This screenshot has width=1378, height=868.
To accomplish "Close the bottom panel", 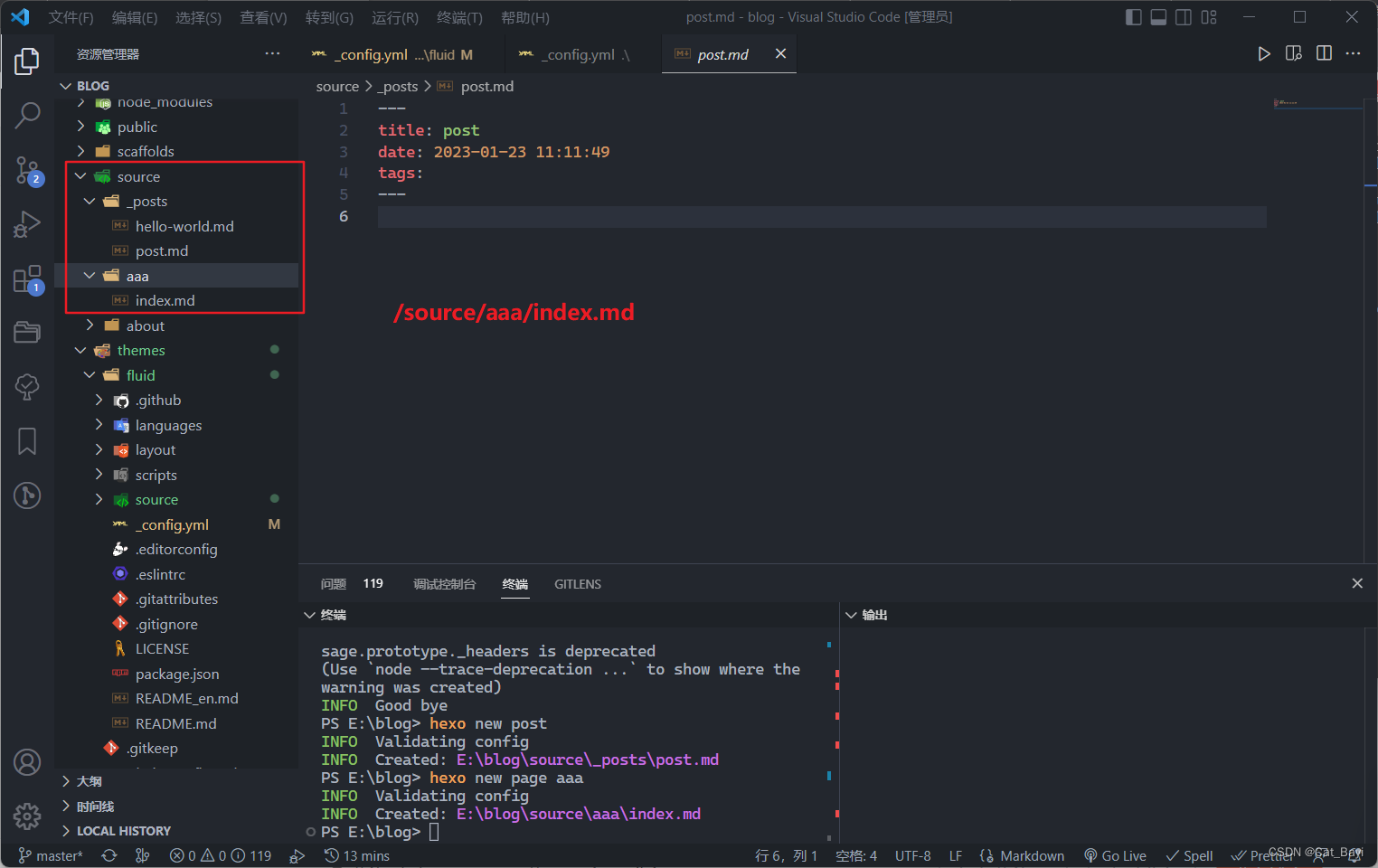I will click(1357, 583).
